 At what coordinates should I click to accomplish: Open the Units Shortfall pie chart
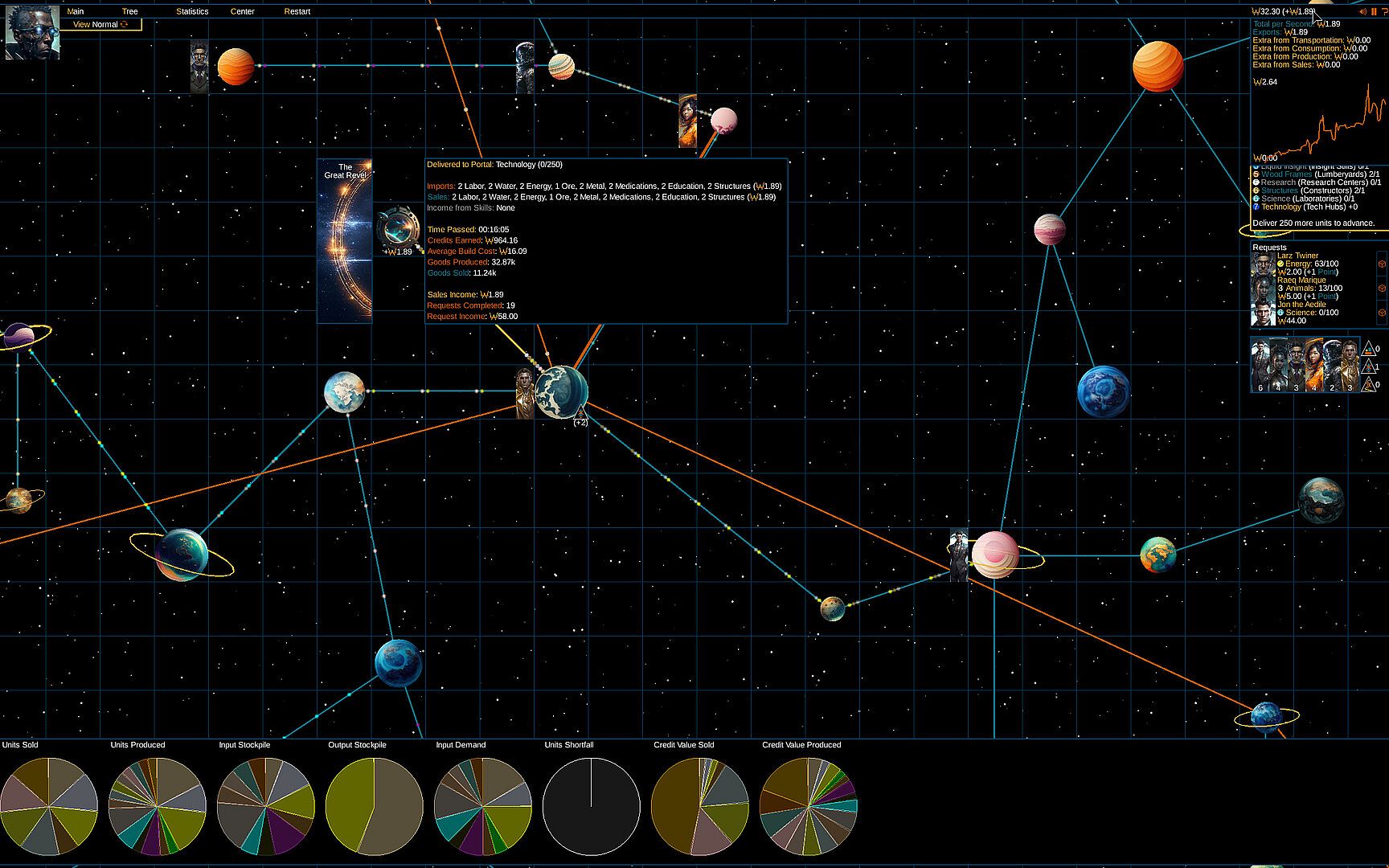click(x=592, y=806)
